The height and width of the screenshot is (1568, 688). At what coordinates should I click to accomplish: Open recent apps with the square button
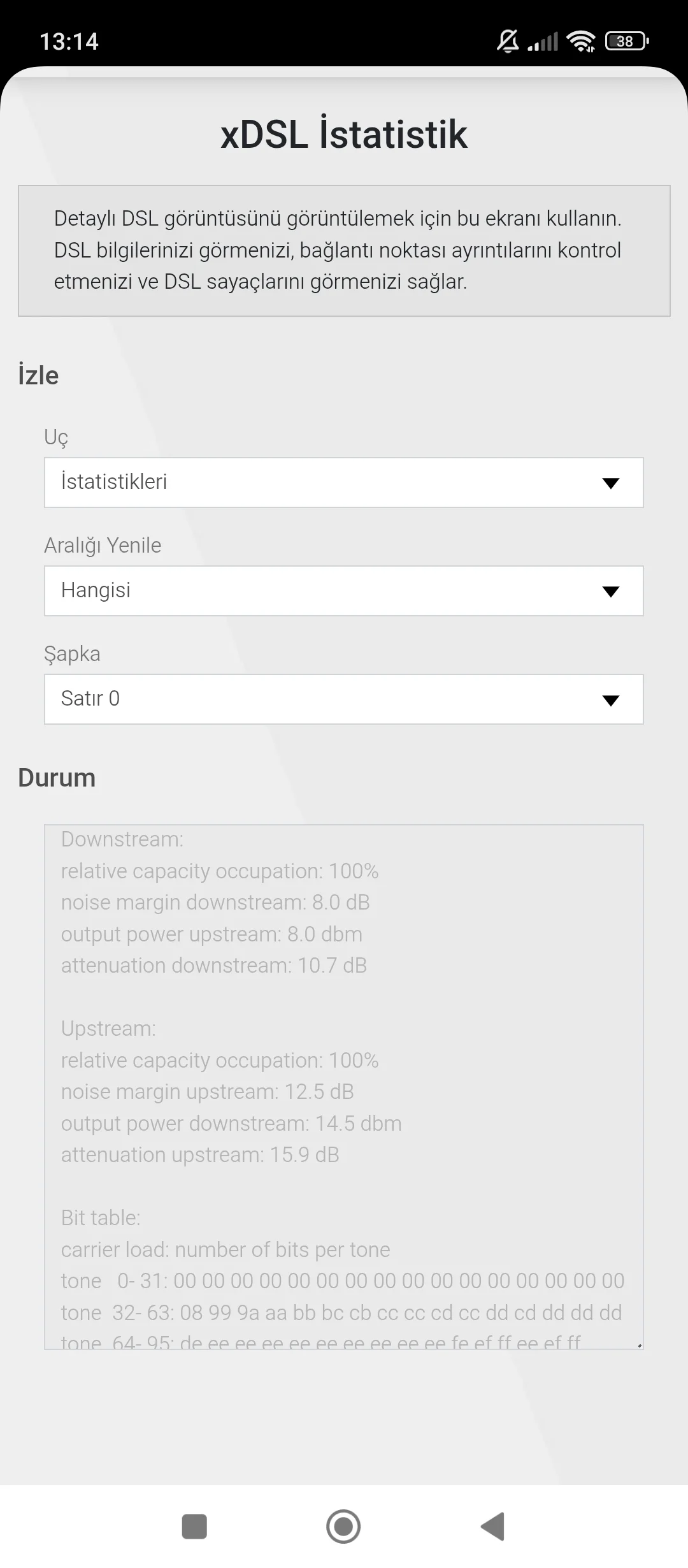click(194, 1527)
